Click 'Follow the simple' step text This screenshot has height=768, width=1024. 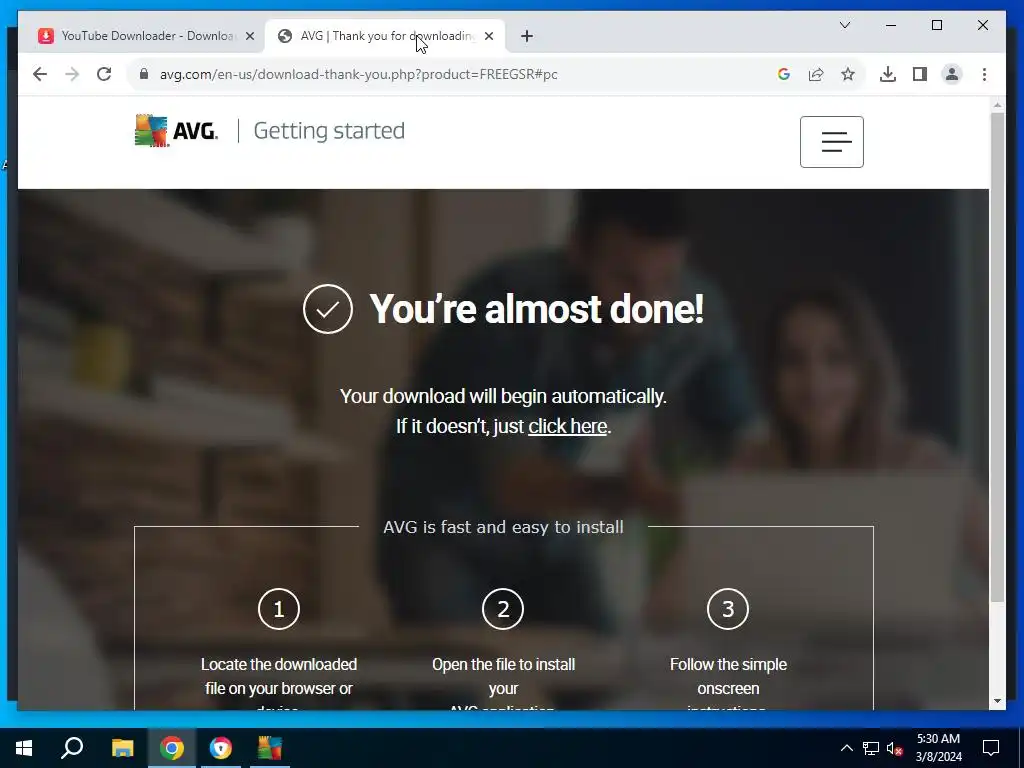(x=728, y=664)
